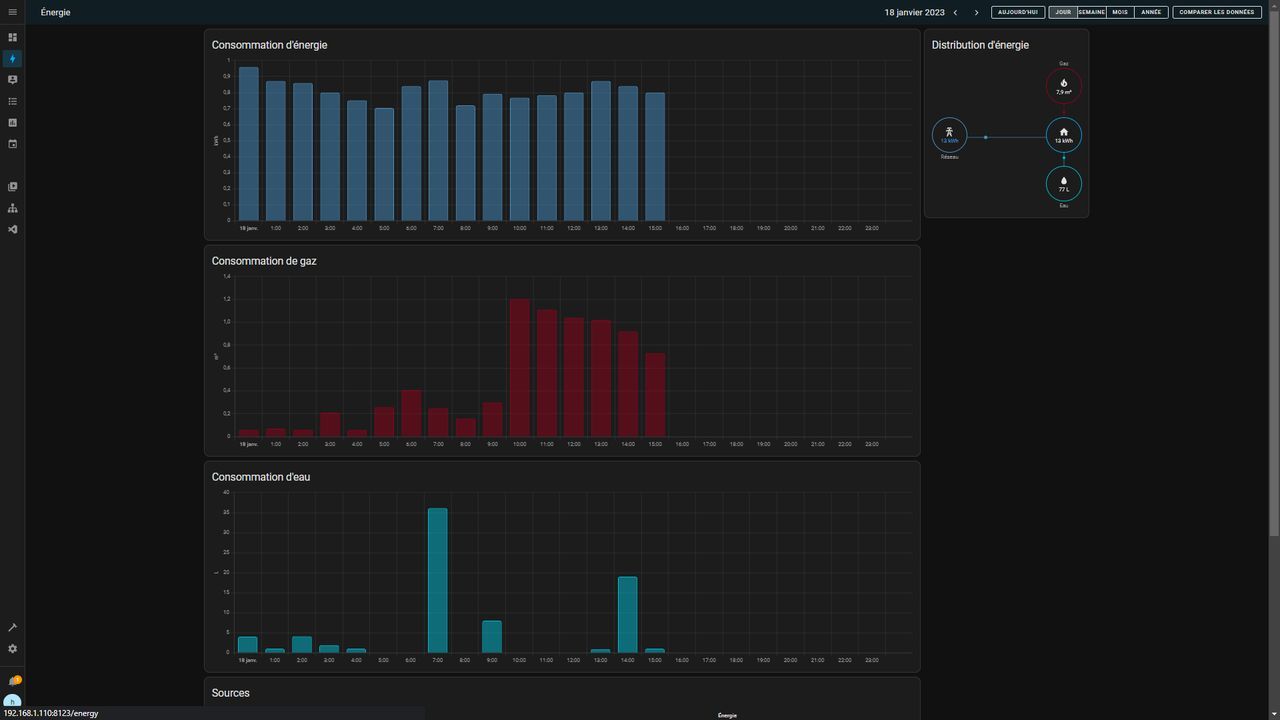The height and width of the screenshot is (720, 1280).
Task: Go to next day with right arrow
Action: (976, 13)
